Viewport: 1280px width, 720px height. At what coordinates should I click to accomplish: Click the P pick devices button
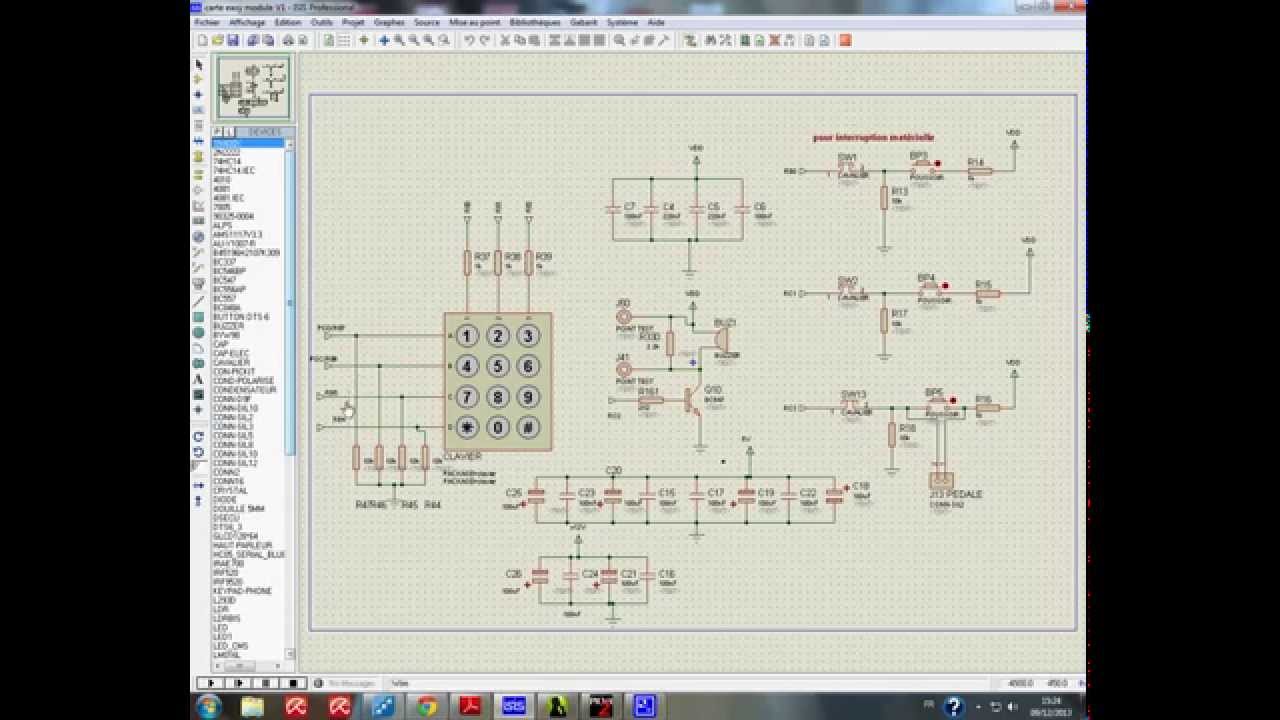pyautogui.click(x=217, y=131)
